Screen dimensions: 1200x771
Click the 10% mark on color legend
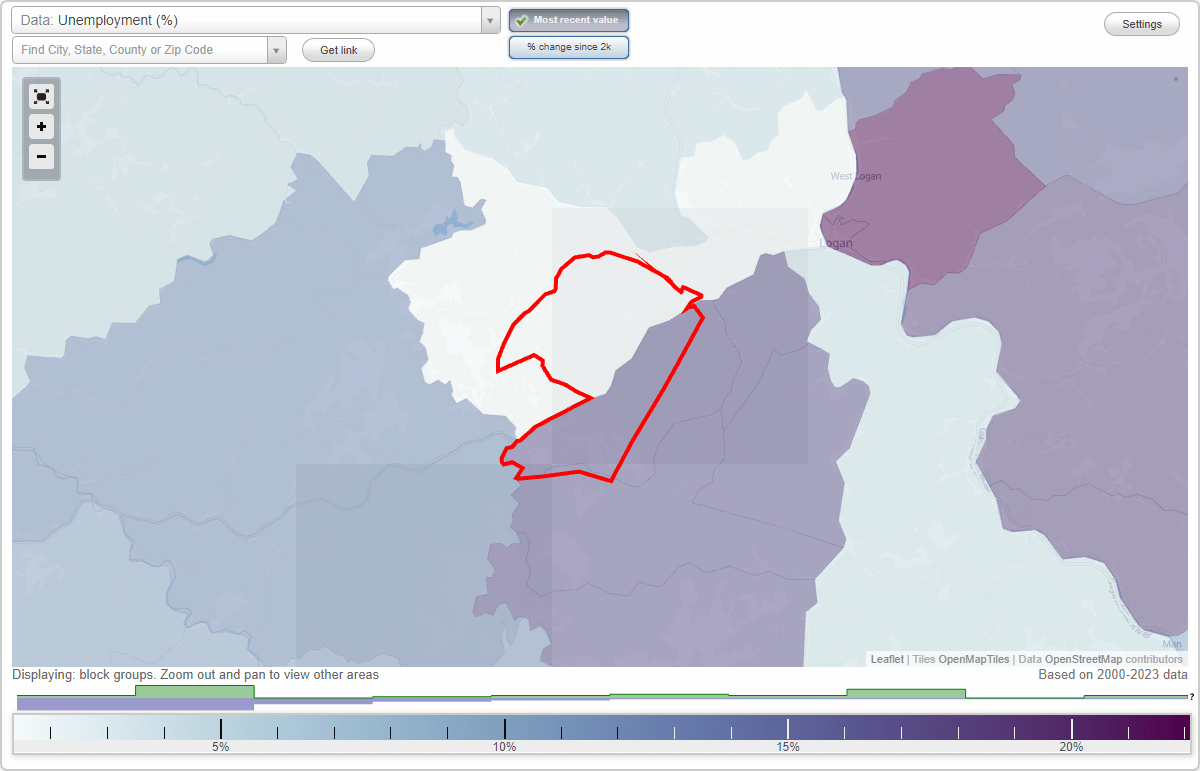click(x=504, y=746)
